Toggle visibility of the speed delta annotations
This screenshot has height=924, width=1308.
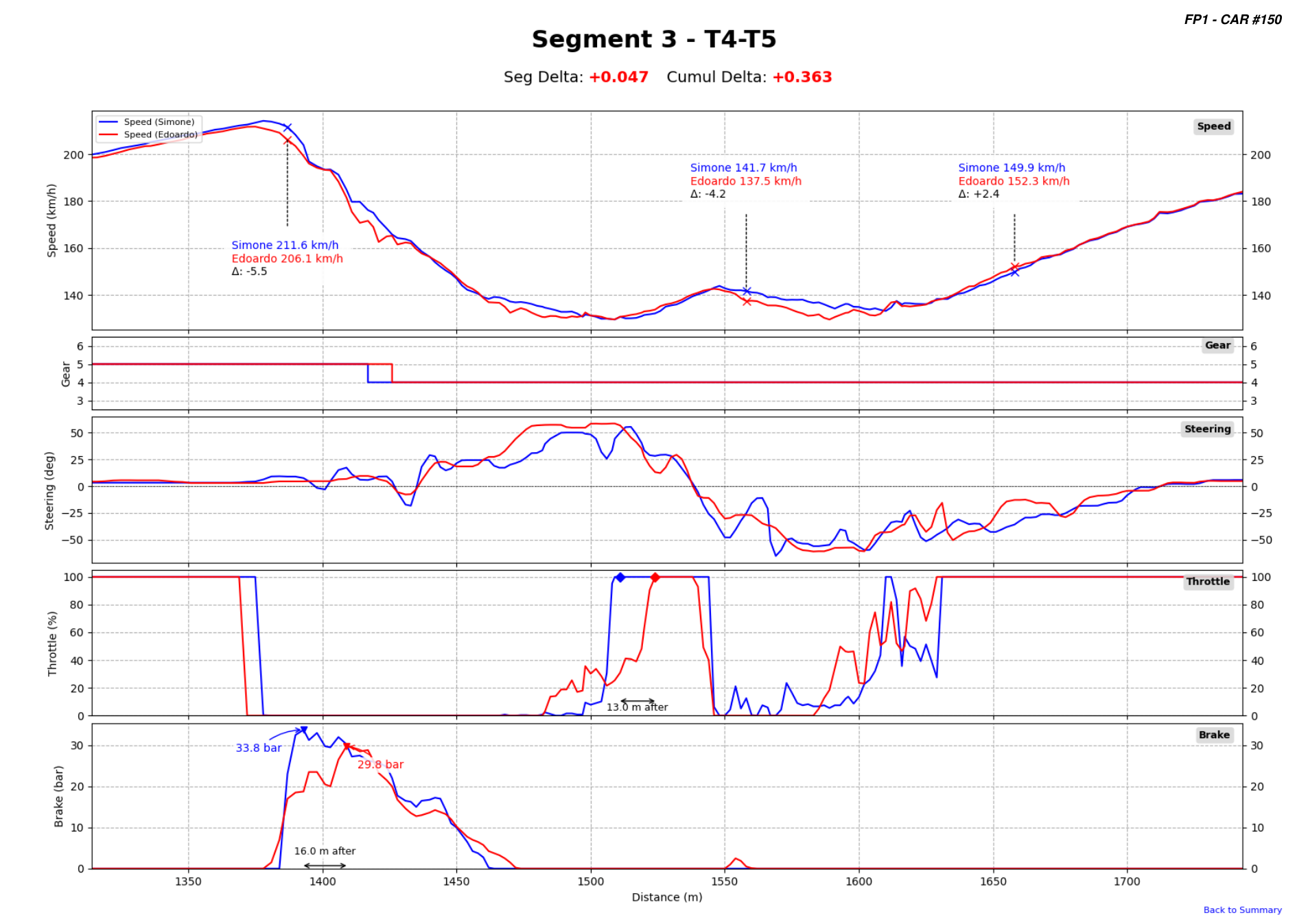(287, 258)
